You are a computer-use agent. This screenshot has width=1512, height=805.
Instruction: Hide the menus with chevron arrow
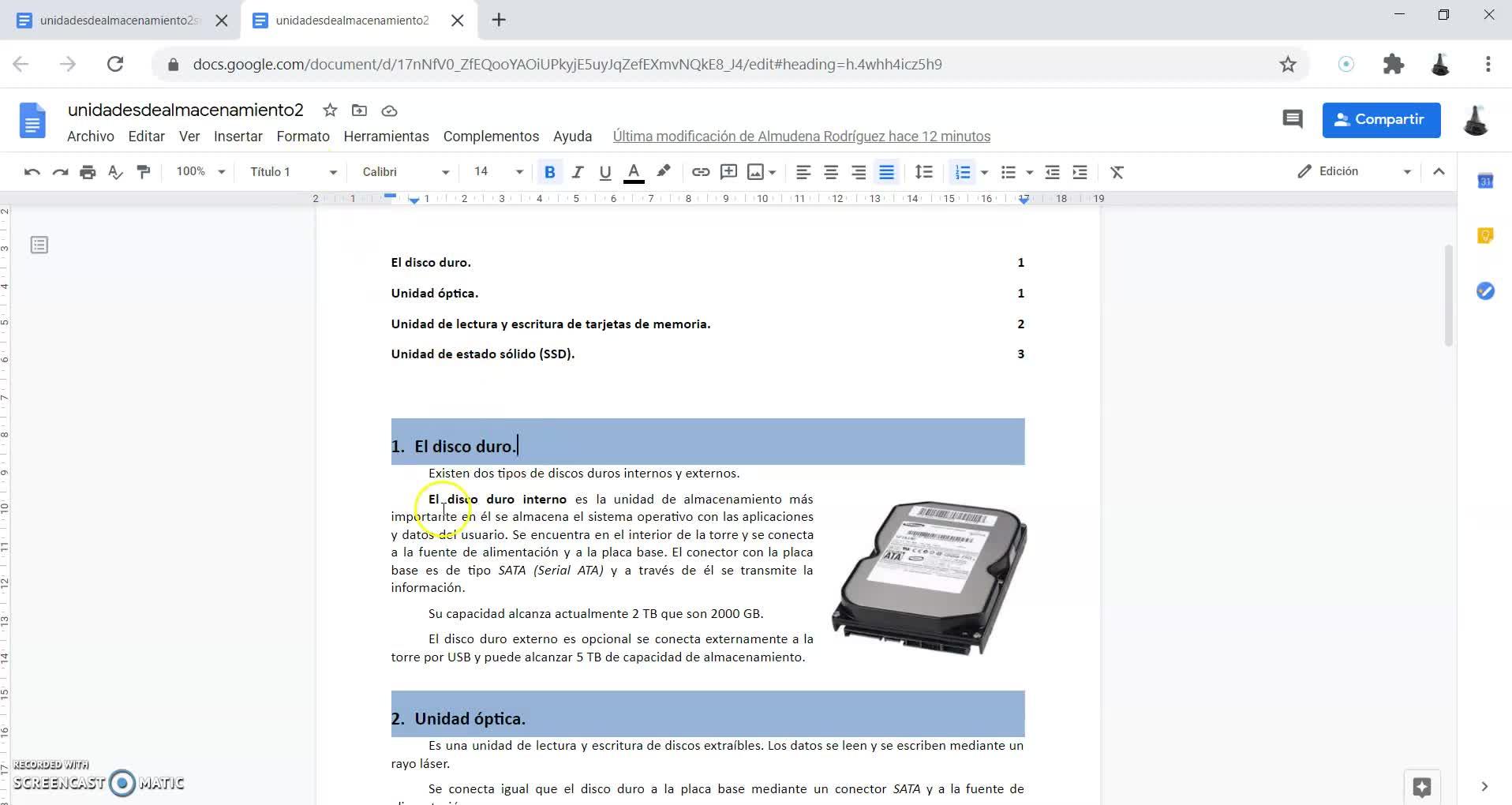(x=1439, y=172)
